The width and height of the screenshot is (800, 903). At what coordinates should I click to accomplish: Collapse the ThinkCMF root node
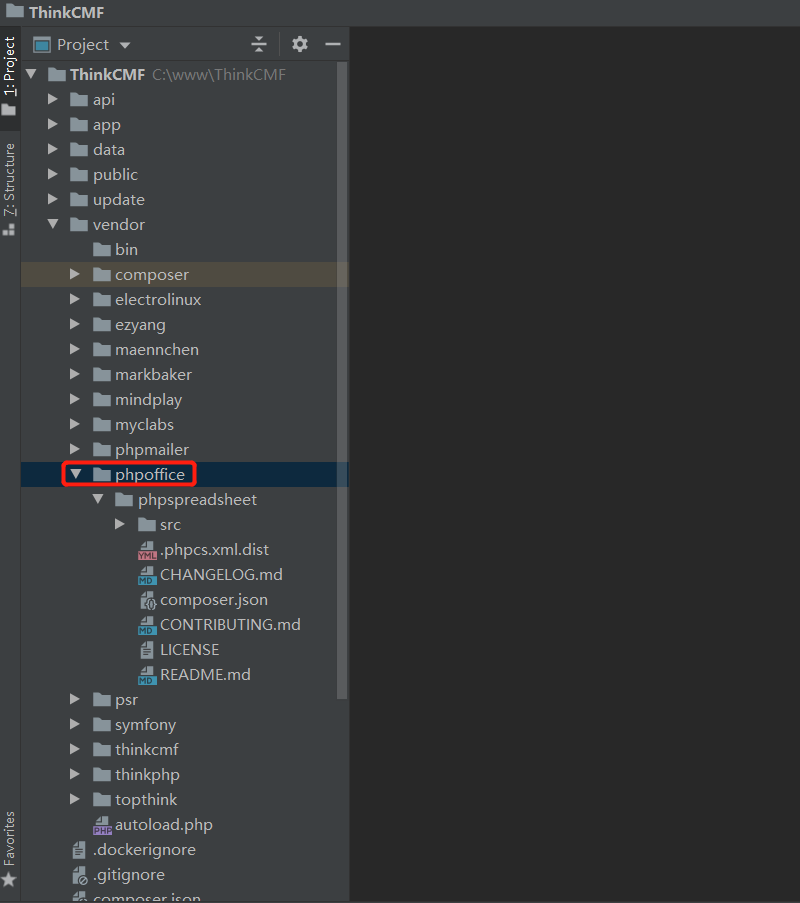pyautogui.click(x=31, y=74)
